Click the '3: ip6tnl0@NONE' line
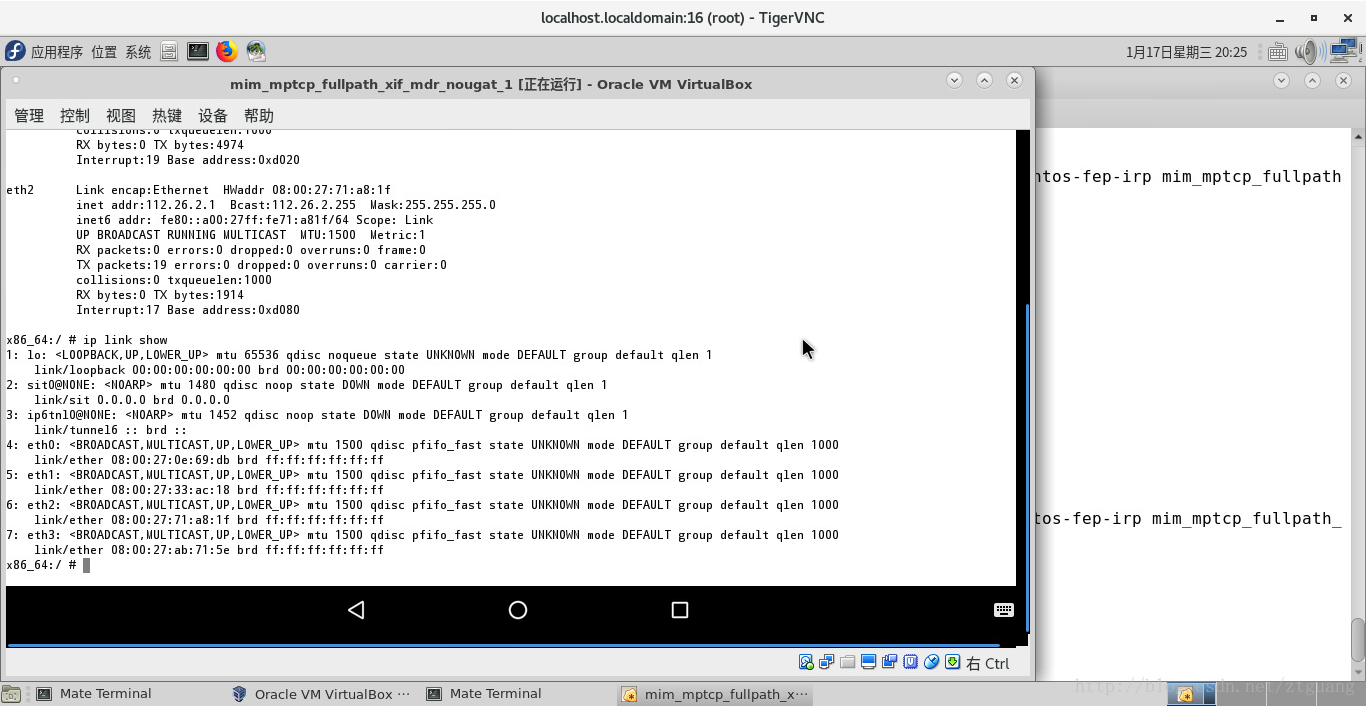 (x=317, y=415)
